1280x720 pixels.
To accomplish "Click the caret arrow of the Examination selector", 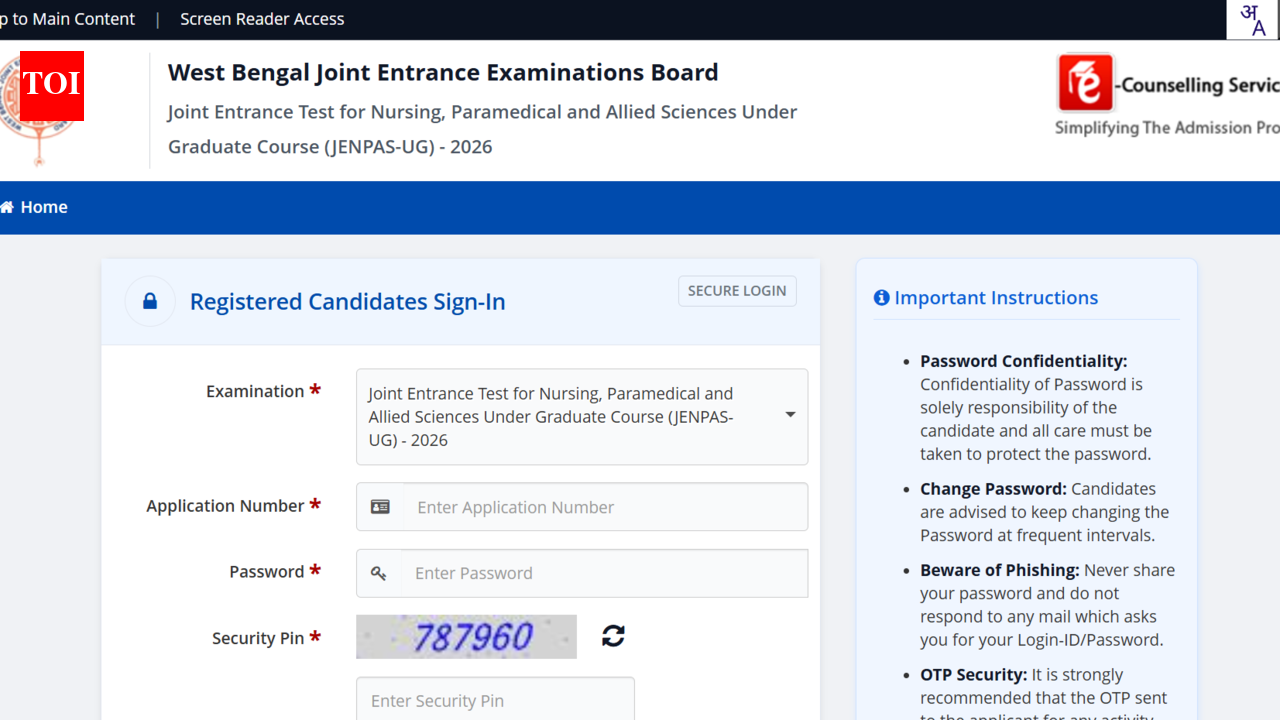I will click(790, 415).
